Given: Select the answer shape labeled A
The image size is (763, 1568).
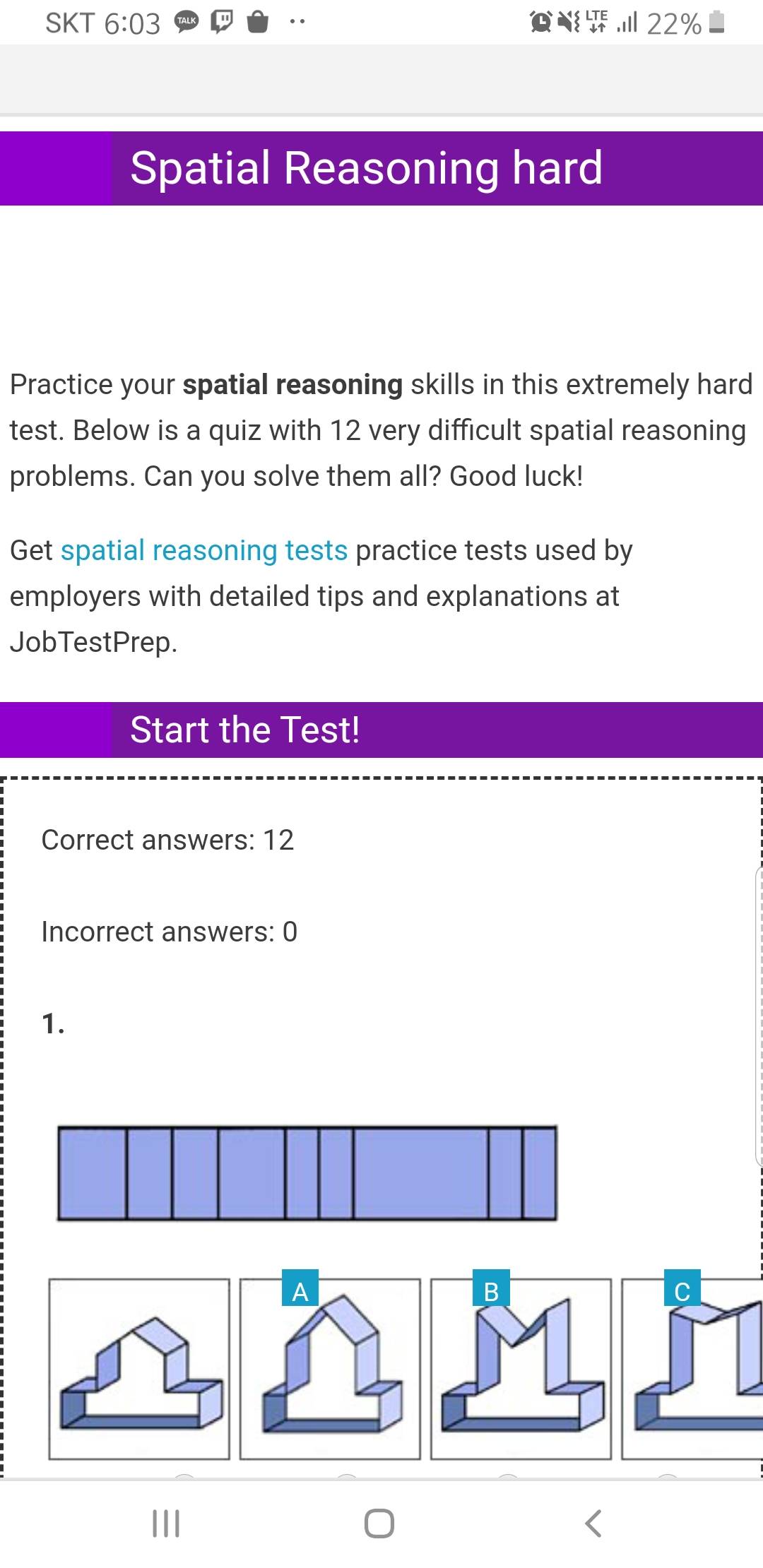Looking at the screenshot, I should point(330,1369).
